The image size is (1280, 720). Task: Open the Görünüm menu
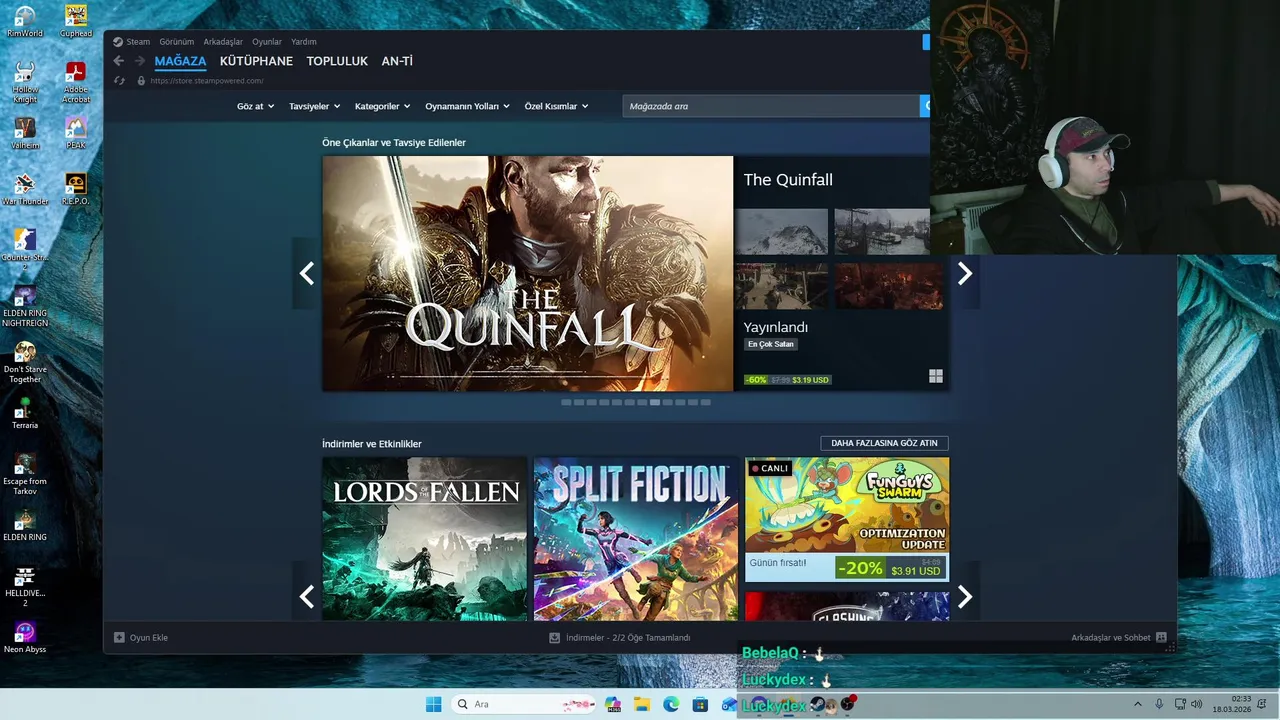177,42
